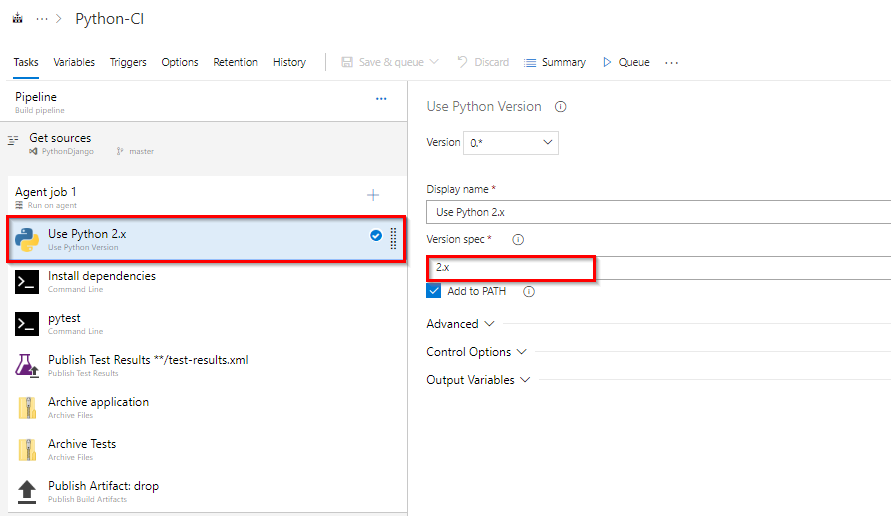
Task: Expand the Advanced section
Action: 461,324
